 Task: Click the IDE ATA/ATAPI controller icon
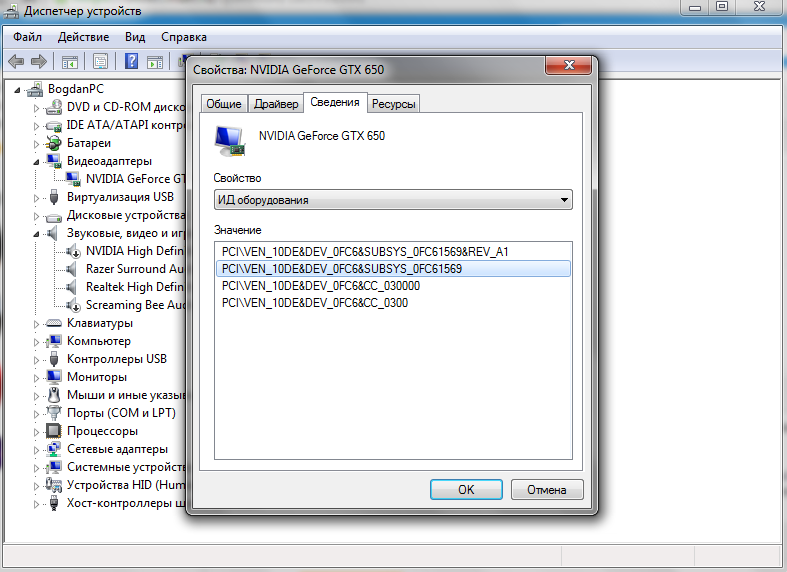tap(53, 125)
